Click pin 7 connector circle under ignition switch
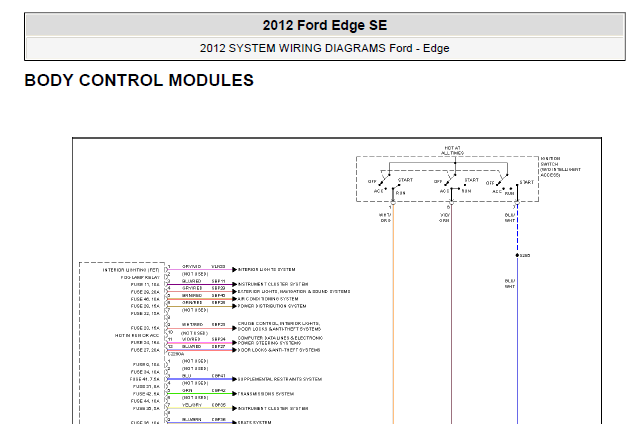 [x=517, y=202]
